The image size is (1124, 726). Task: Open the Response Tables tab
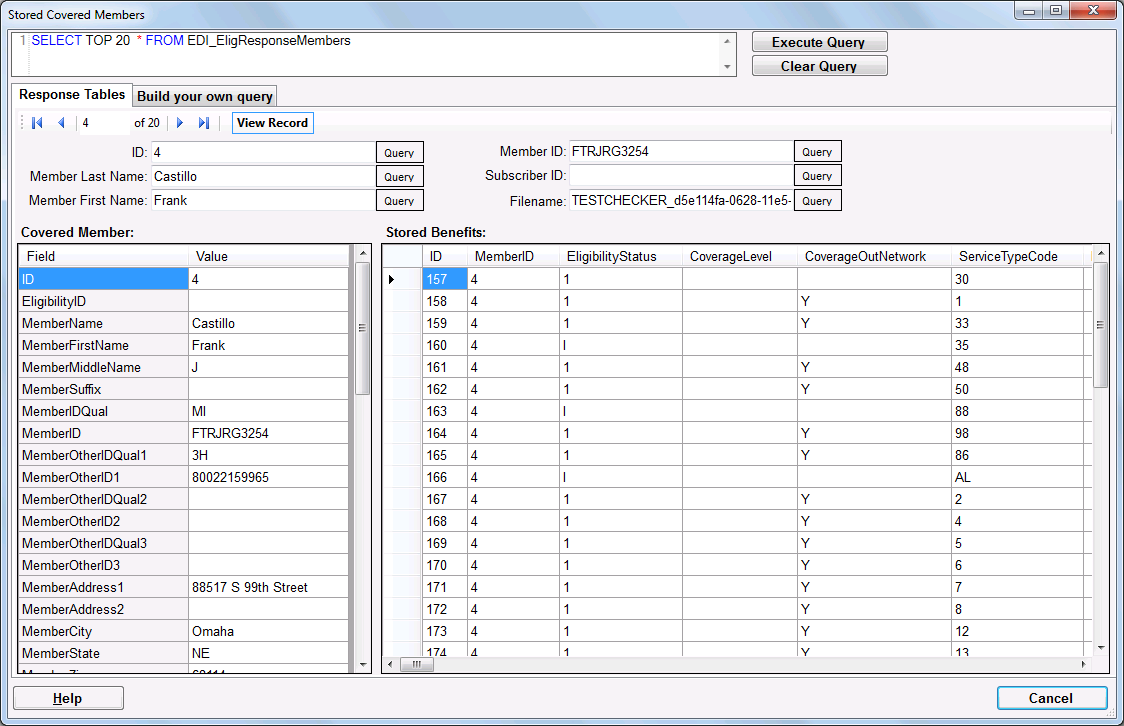coord(72,95)
